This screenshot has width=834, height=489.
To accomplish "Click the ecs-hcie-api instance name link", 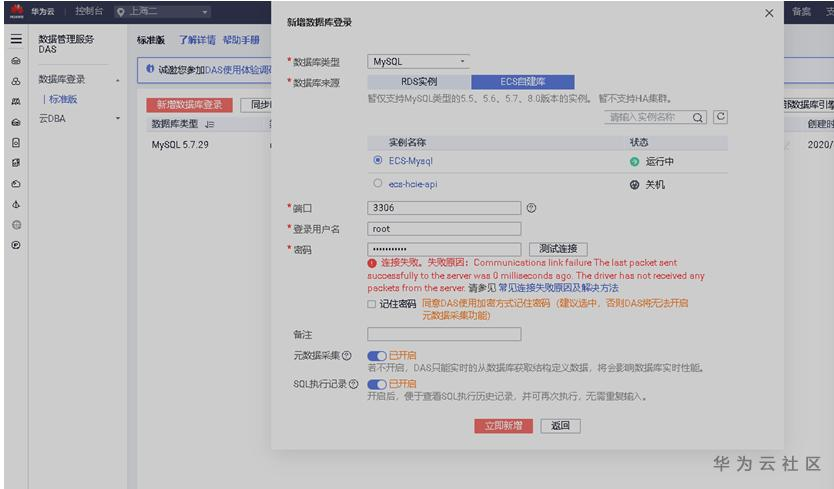I will coord(413,184).
